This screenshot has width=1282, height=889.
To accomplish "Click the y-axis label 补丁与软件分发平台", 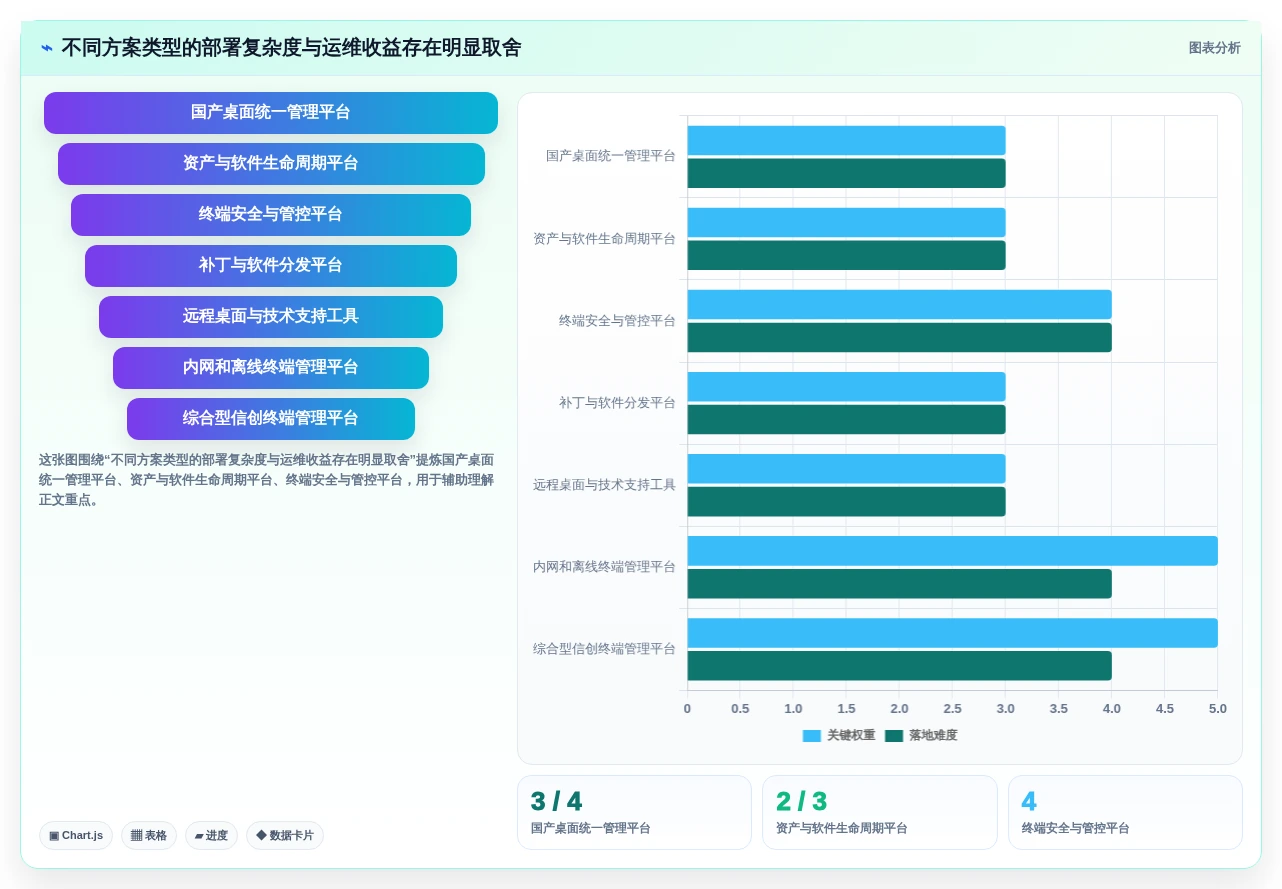I will click(617, 403).
